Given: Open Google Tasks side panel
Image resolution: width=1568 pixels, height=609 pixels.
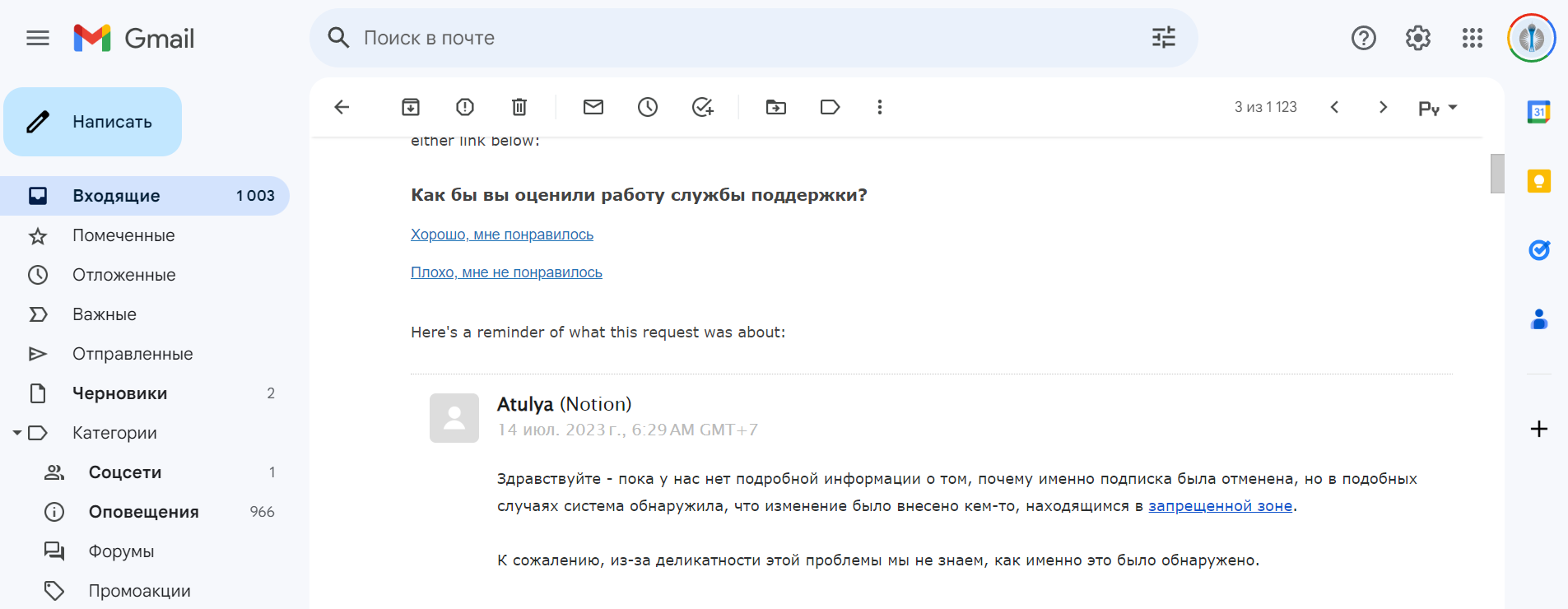Looking at the screenshot, I should (x=1538, y=249).
